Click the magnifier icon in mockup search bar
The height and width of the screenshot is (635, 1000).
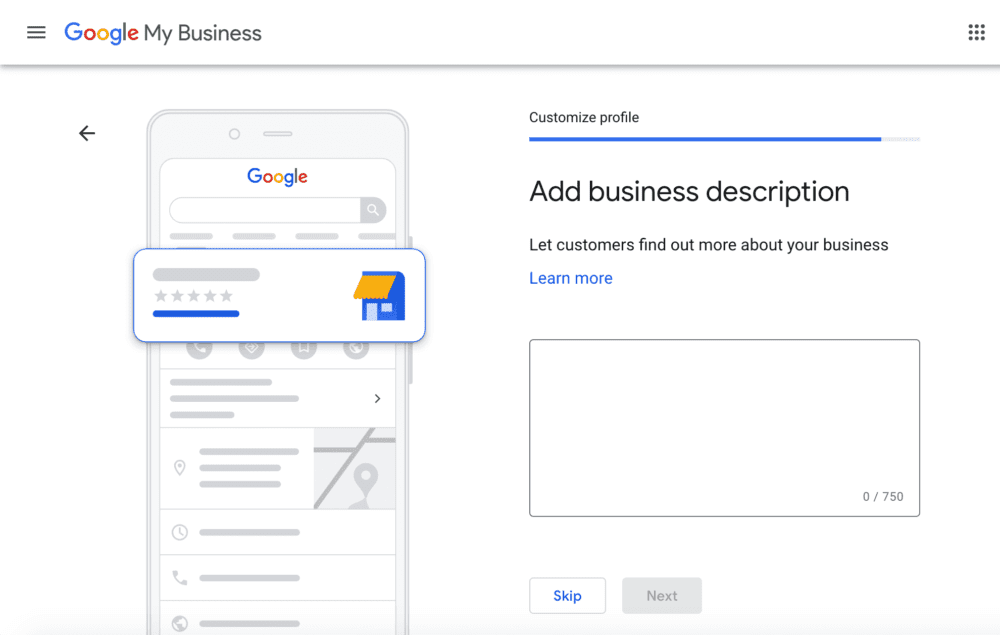(x=373, y=210)
